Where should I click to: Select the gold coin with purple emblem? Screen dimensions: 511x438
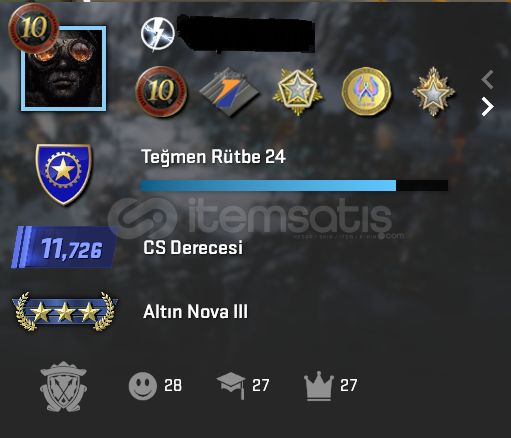366,91
